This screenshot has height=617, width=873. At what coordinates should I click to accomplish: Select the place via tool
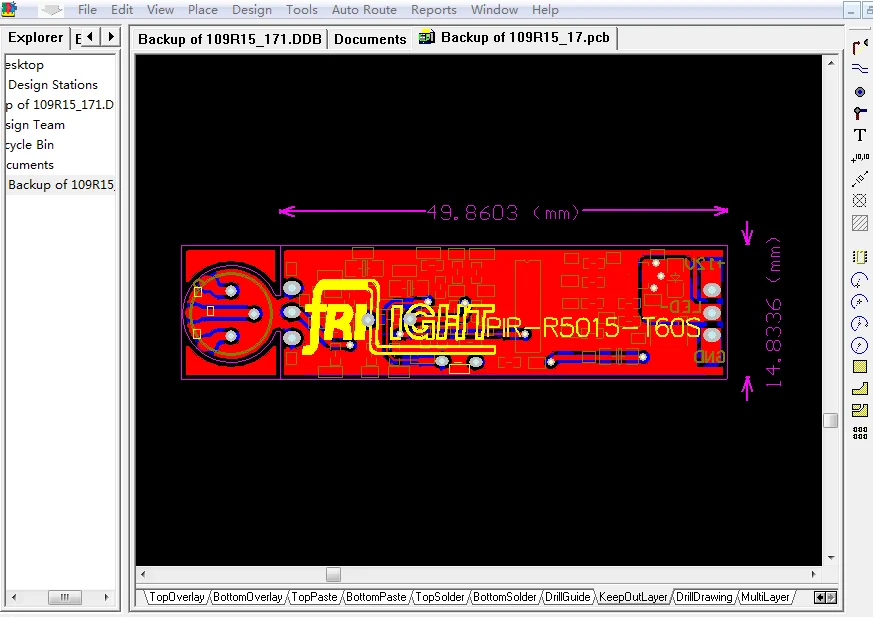pos(860,113)
